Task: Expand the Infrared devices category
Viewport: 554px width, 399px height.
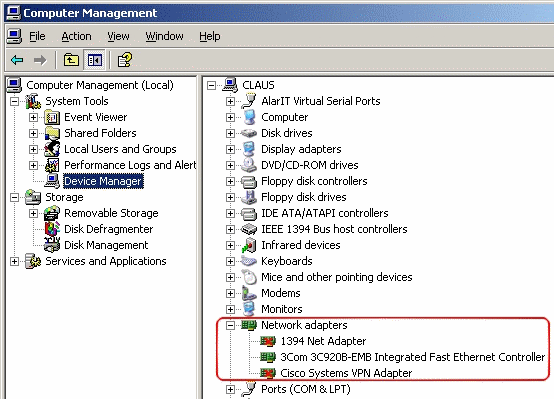Action: click(230, 245)
